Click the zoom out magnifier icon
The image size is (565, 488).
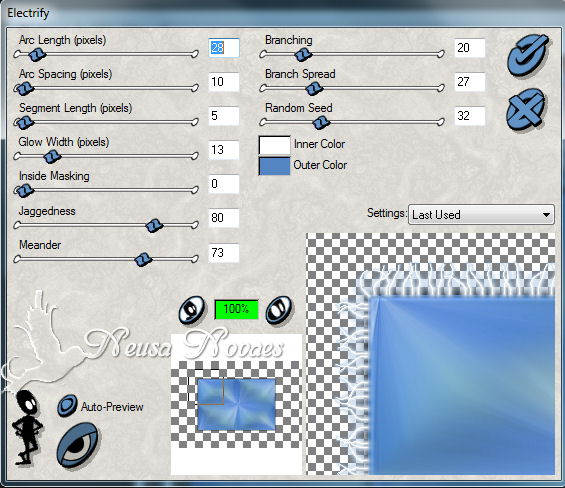[192, 310]
